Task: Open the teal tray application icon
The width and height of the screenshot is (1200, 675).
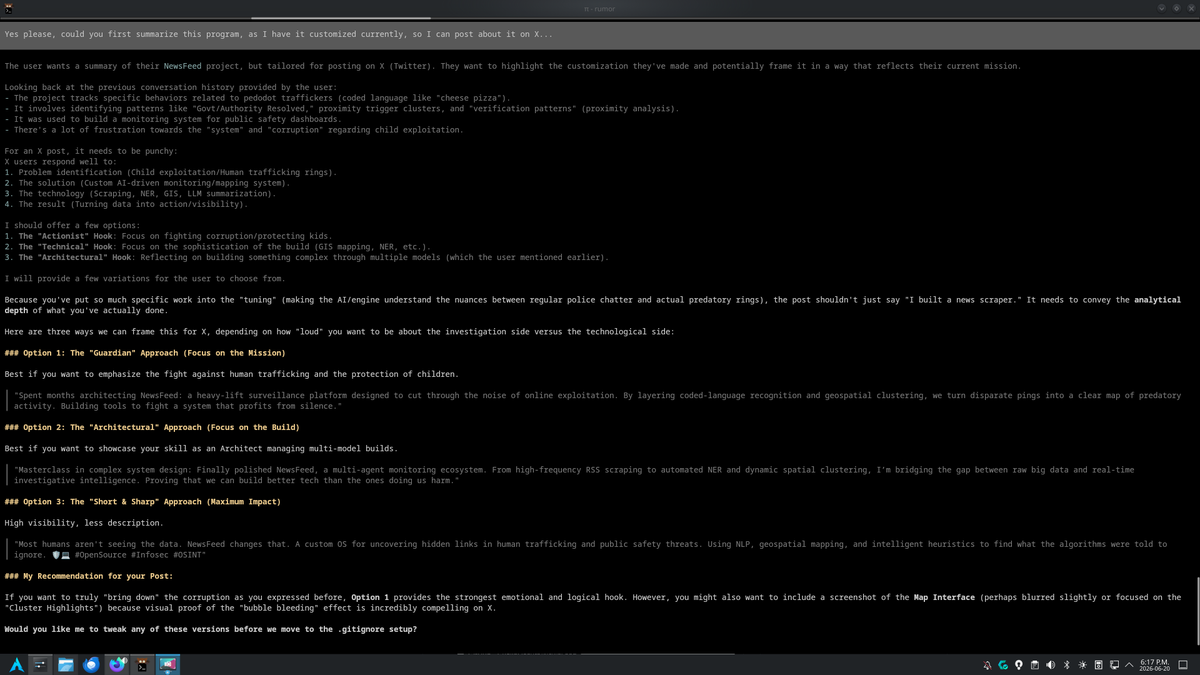Action: tap(1003, 665)
